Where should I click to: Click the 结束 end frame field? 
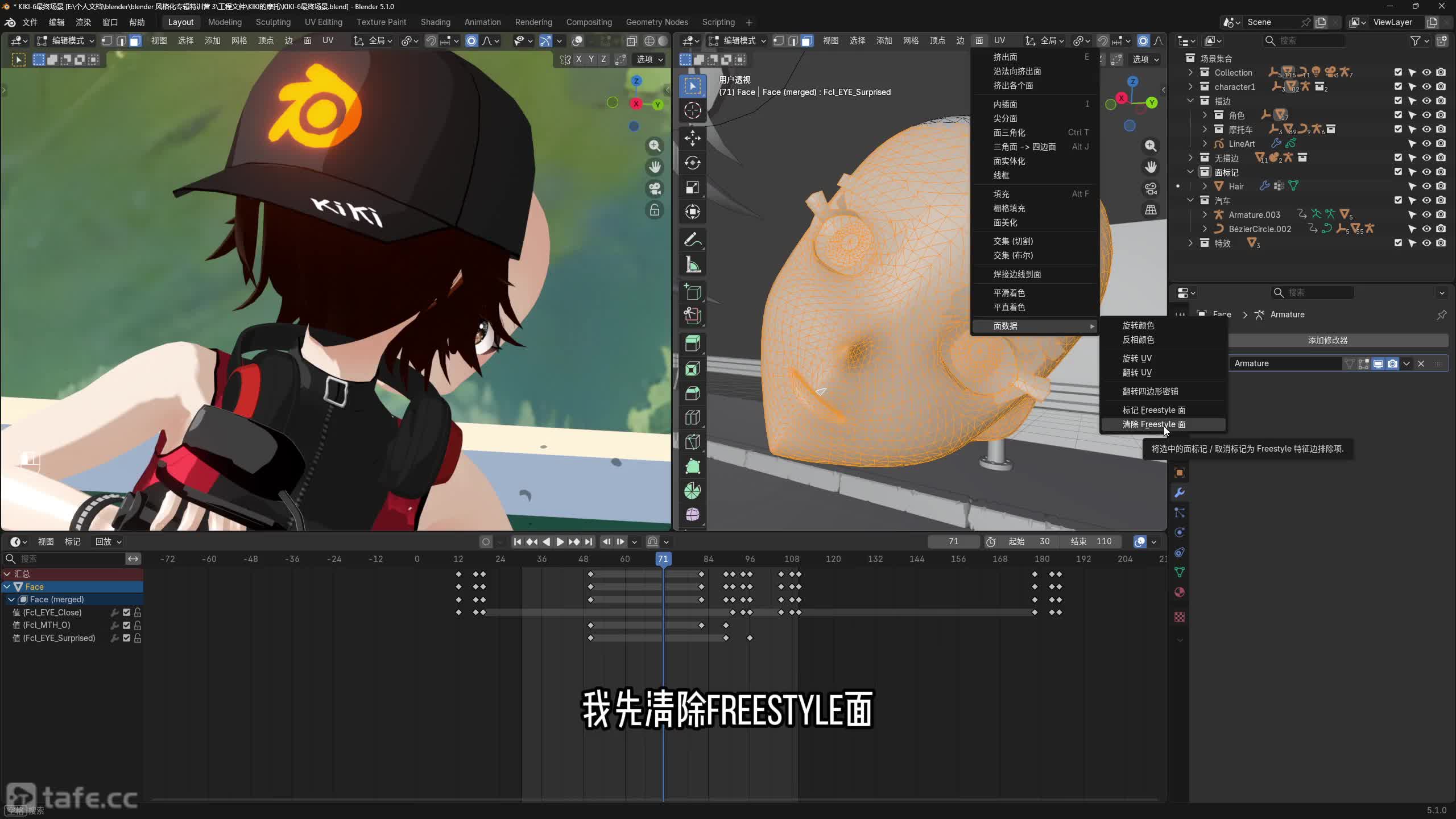click(x=1093, y=542)
